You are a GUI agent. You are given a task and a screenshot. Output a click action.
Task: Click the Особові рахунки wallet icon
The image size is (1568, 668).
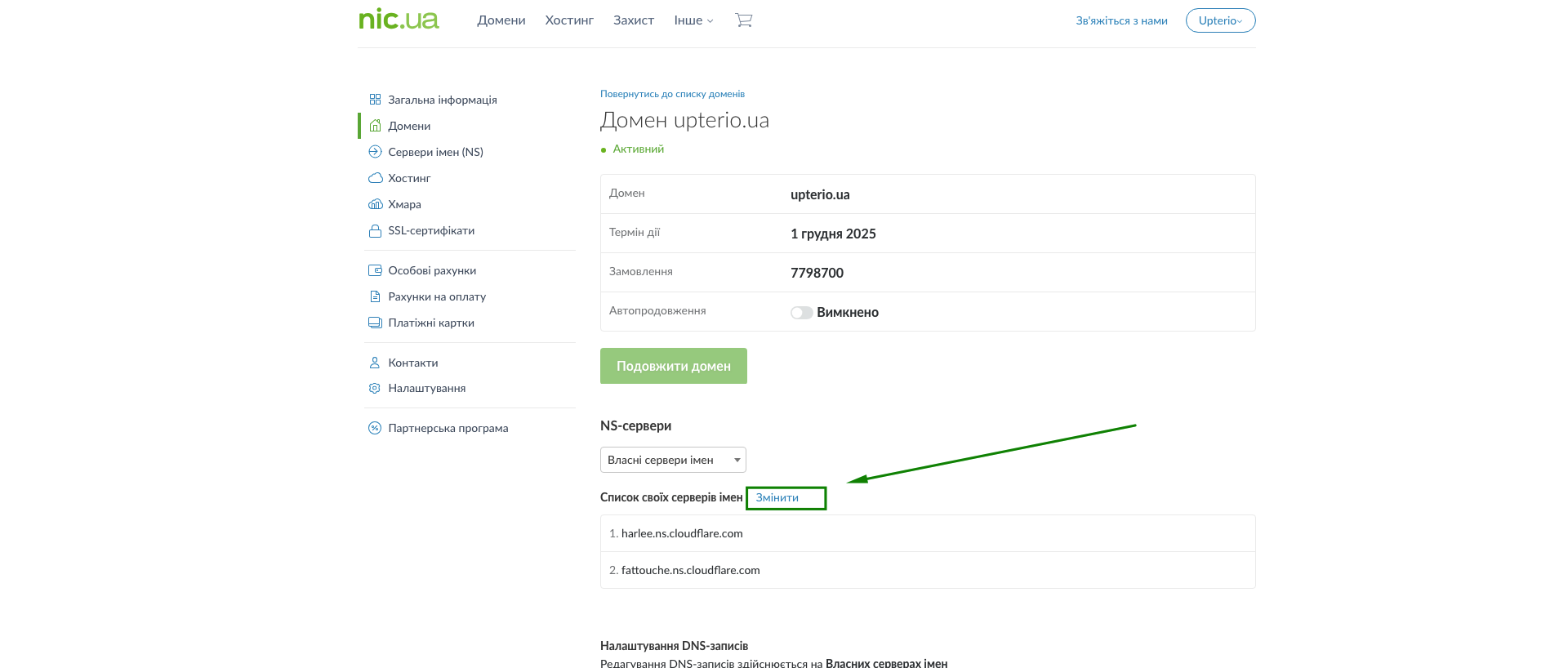(375, 270)
